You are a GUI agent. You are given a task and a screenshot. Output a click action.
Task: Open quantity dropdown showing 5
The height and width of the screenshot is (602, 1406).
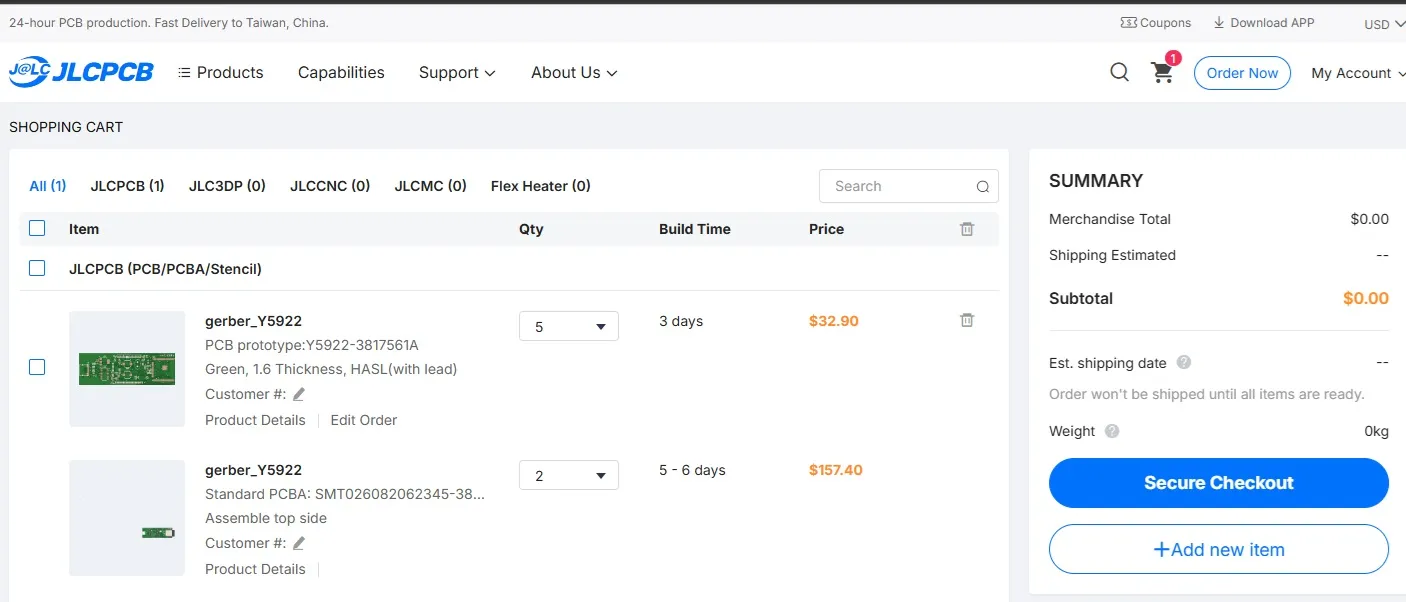pyautogui.click(x=569, y=326)
